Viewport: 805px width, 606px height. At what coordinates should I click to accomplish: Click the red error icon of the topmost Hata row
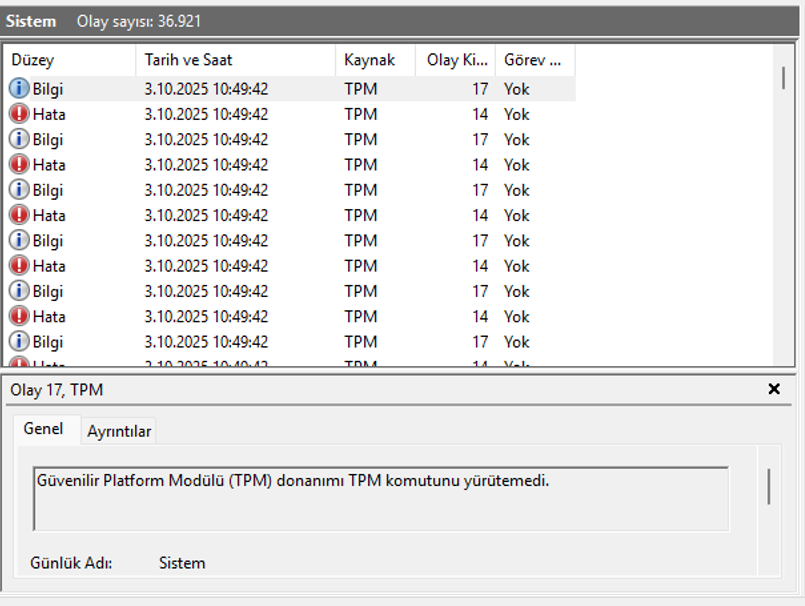coord(19,113)
